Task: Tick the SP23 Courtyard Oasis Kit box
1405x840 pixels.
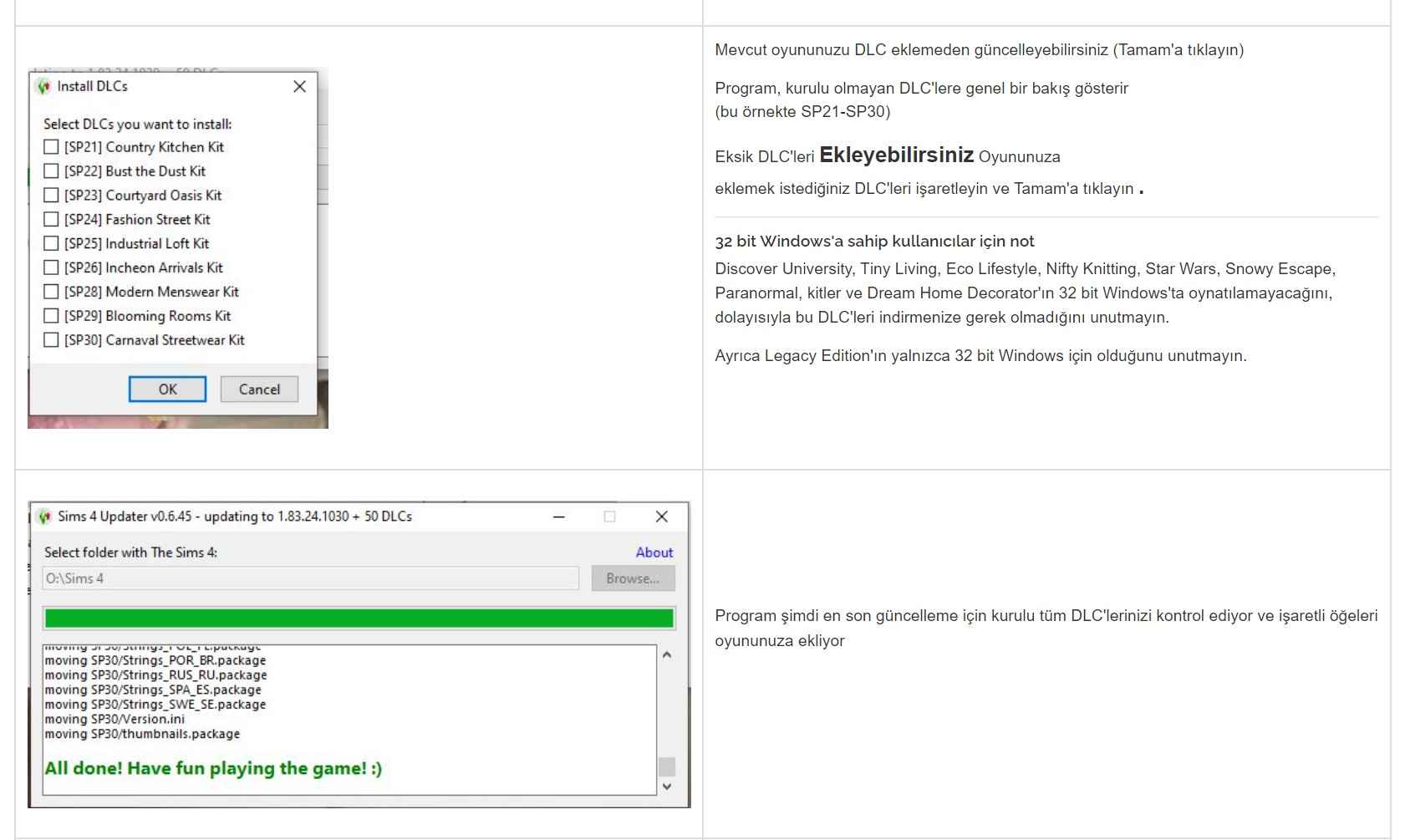Action: (x=51, y=196)
